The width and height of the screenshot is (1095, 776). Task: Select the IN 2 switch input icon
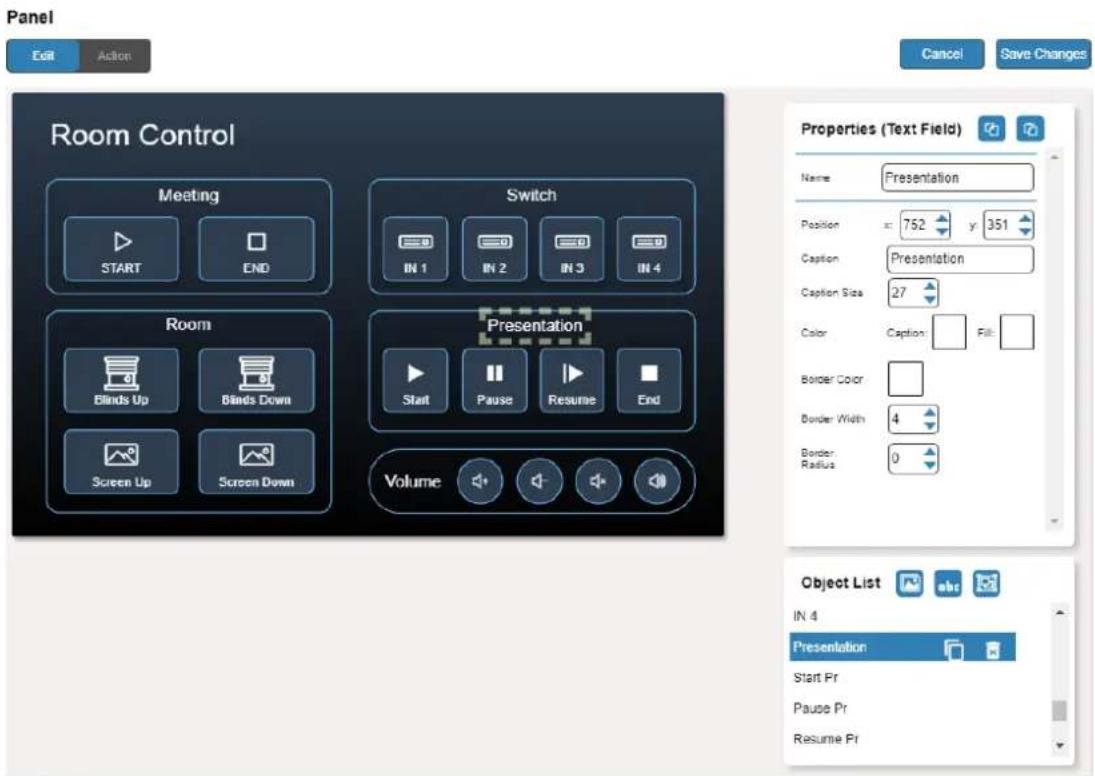494,249
